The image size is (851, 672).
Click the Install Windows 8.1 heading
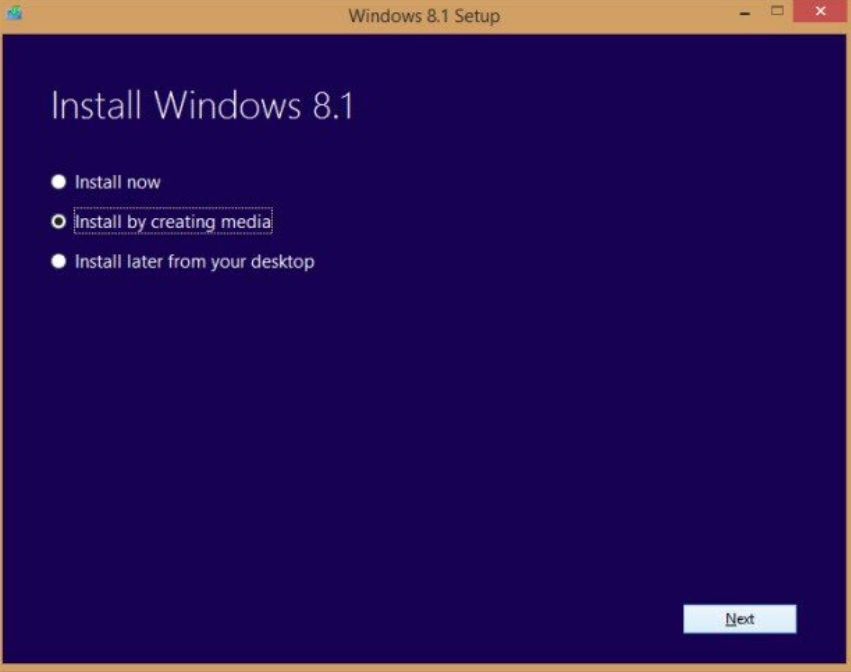(202, 105)
